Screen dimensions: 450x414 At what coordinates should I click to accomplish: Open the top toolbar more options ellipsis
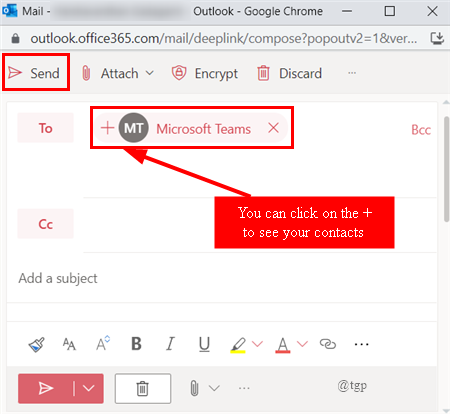(x=352, y=73)
